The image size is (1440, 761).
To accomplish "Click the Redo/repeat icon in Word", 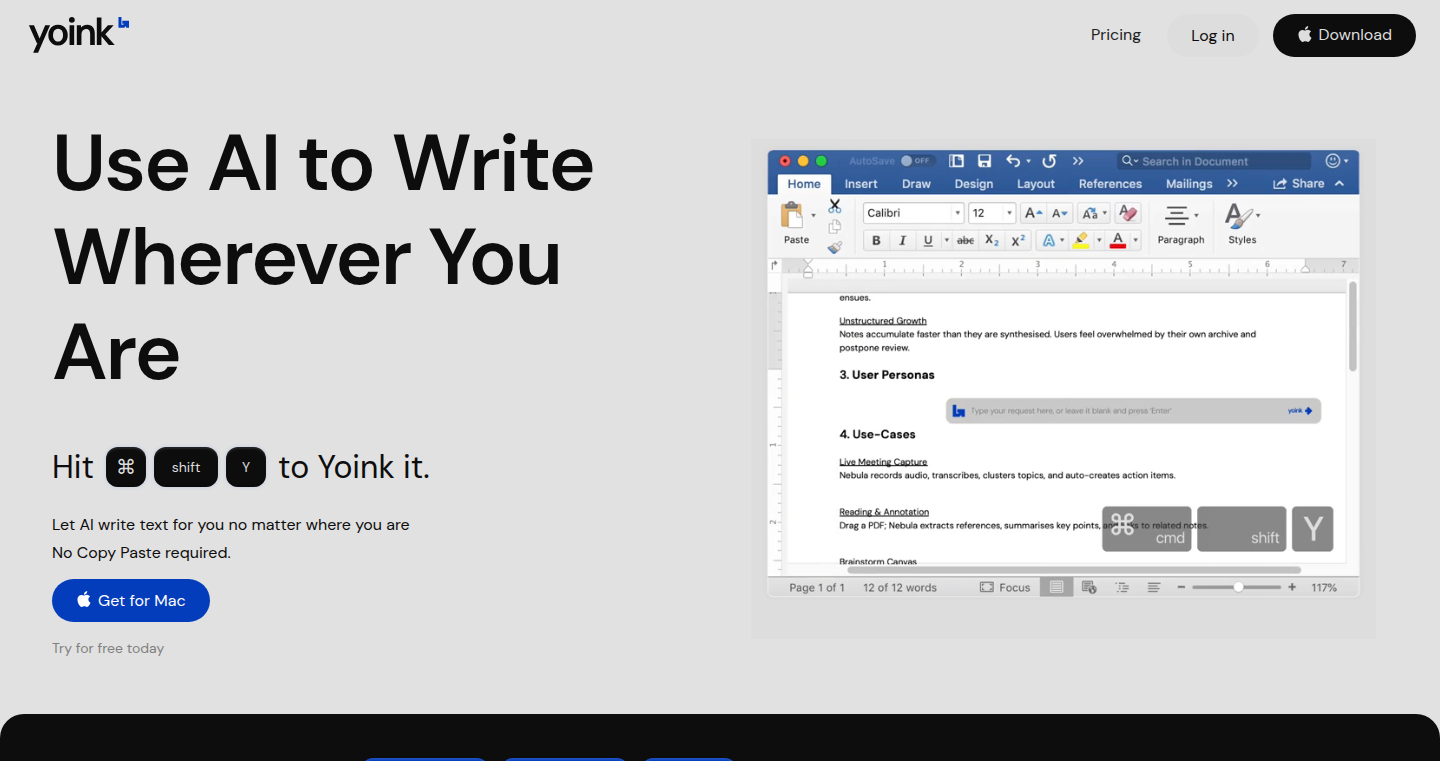I will pos(1049,160).
